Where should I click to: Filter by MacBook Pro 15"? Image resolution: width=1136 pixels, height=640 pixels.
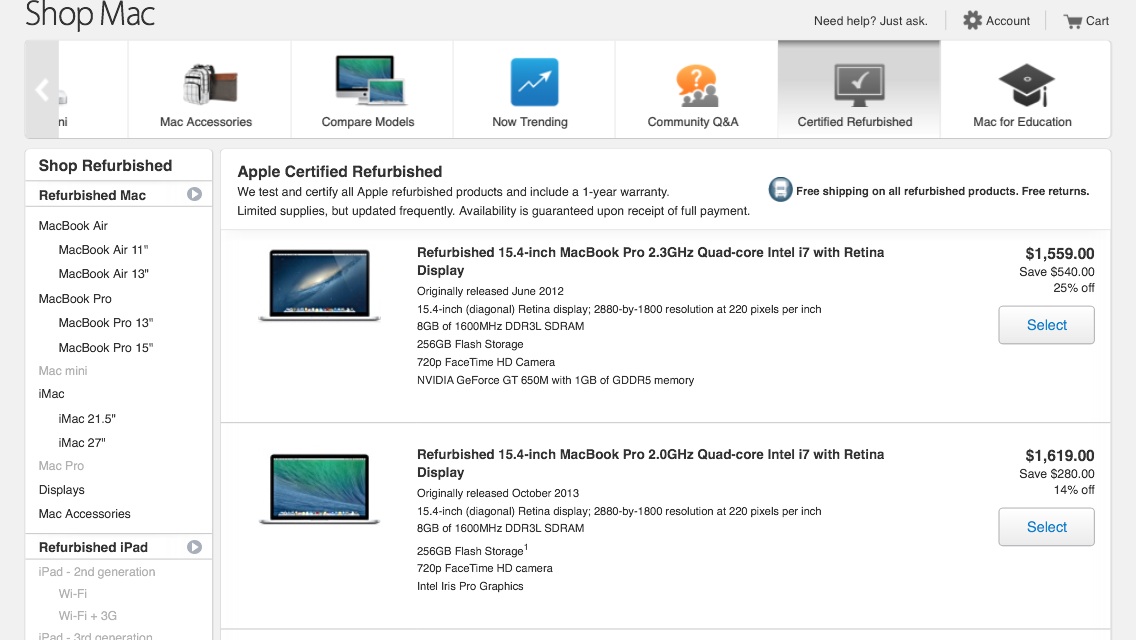106,347
